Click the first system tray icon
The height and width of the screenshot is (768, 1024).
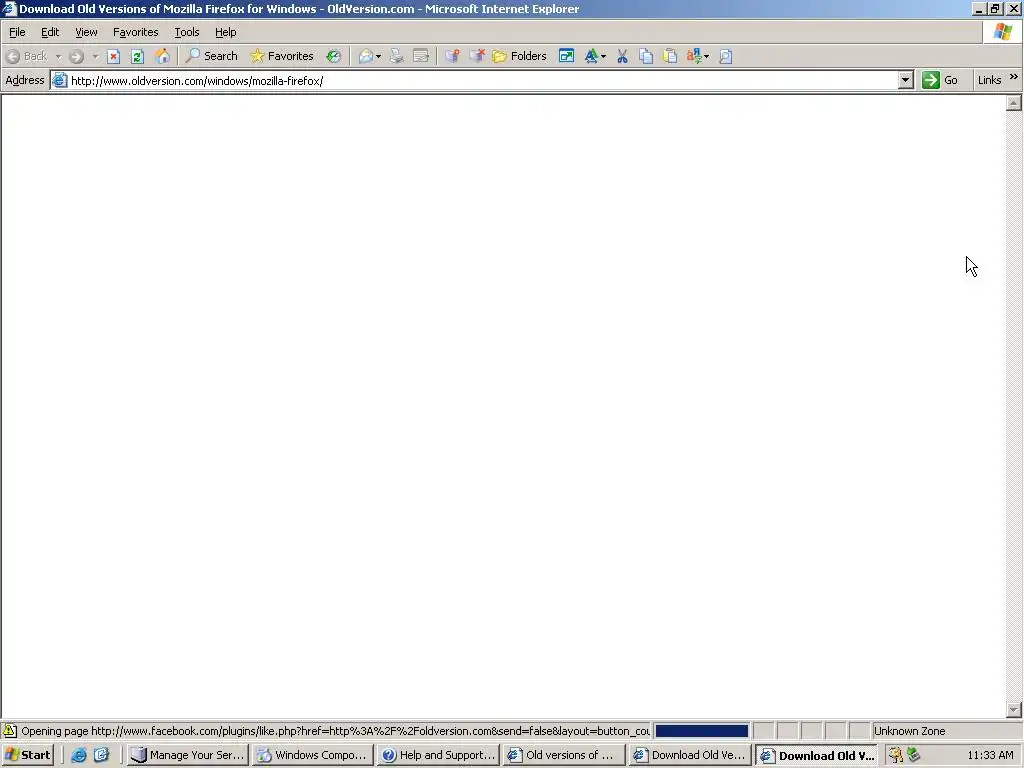coord(895,755)
